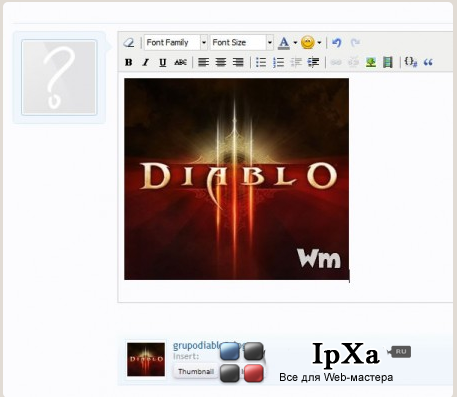The image size is (457, 397).
Task: Select the Diablo image in editor
Action: pyautogui.click(x=236, y=179)
